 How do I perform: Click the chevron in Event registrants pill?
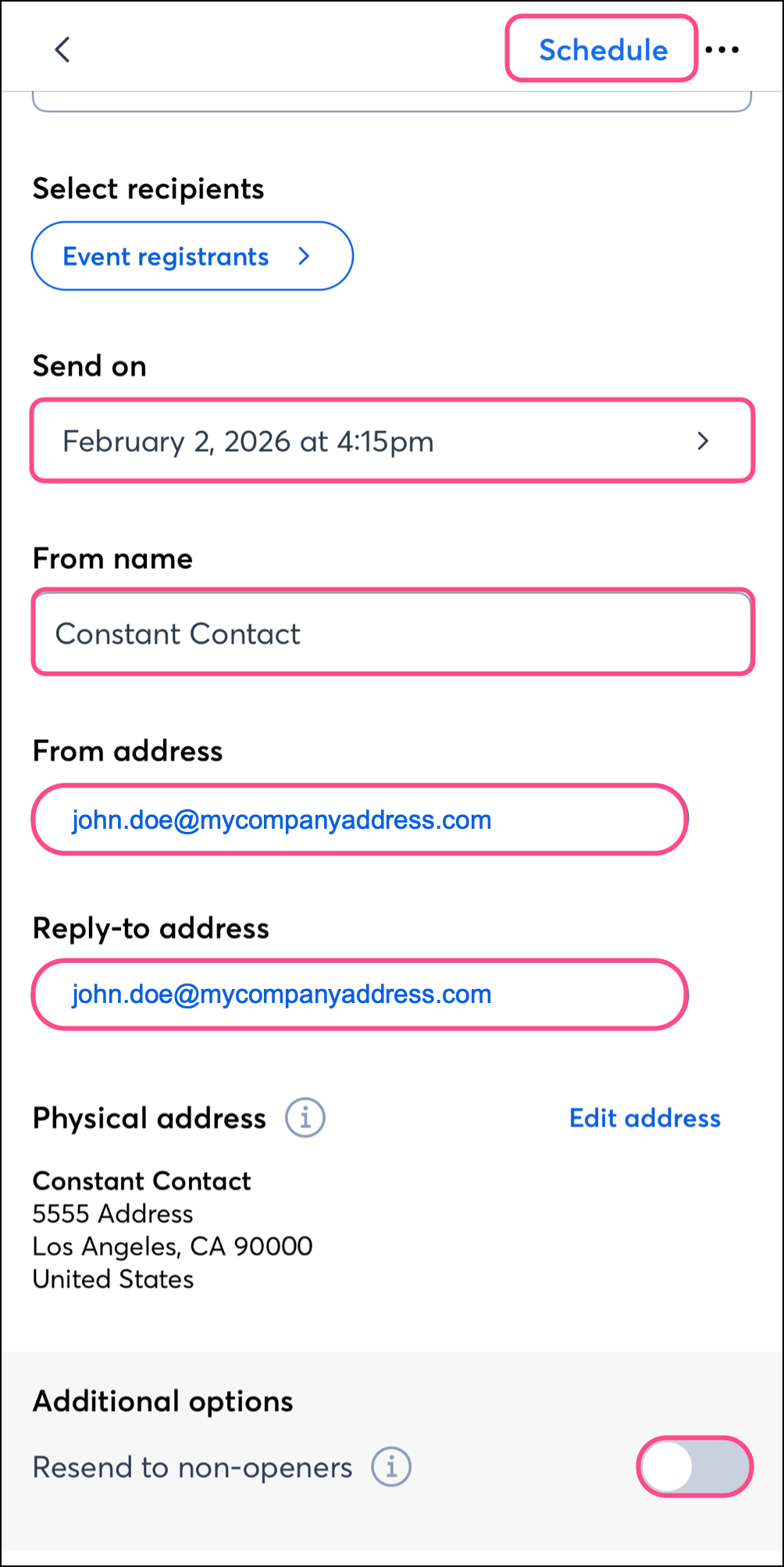click(305, 256)
